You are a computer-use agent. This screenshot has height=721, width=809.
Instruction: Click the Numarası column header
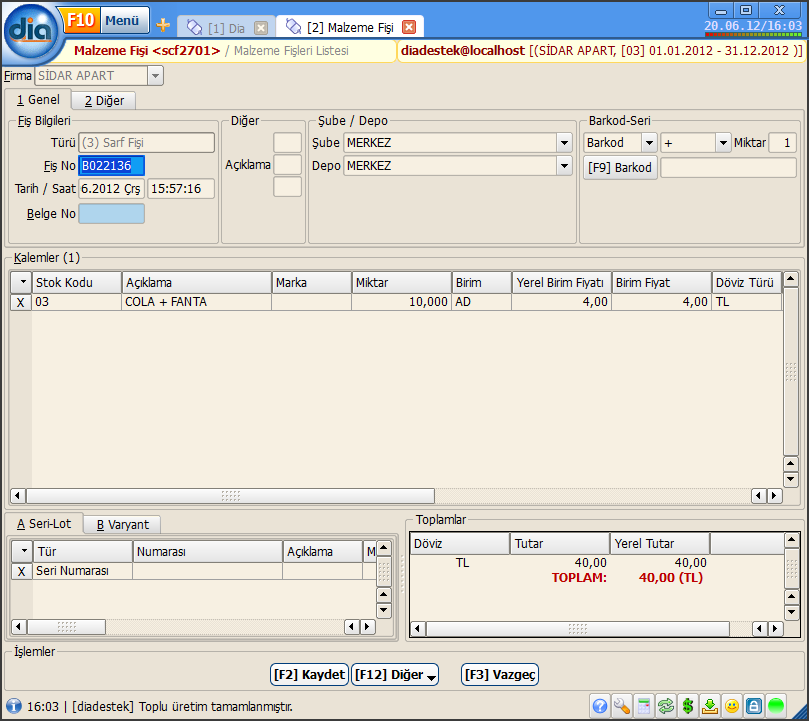208,551
